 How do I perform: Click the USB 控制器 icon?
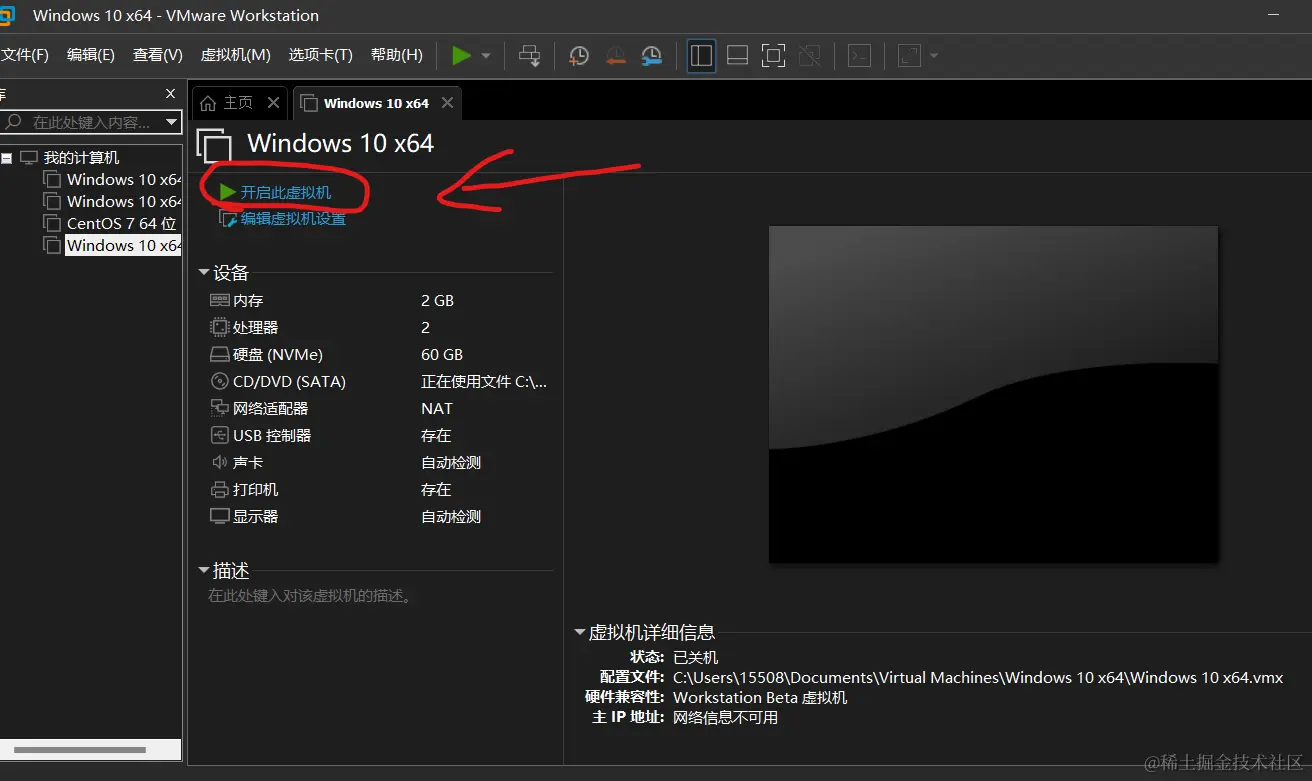coord(219,435)
